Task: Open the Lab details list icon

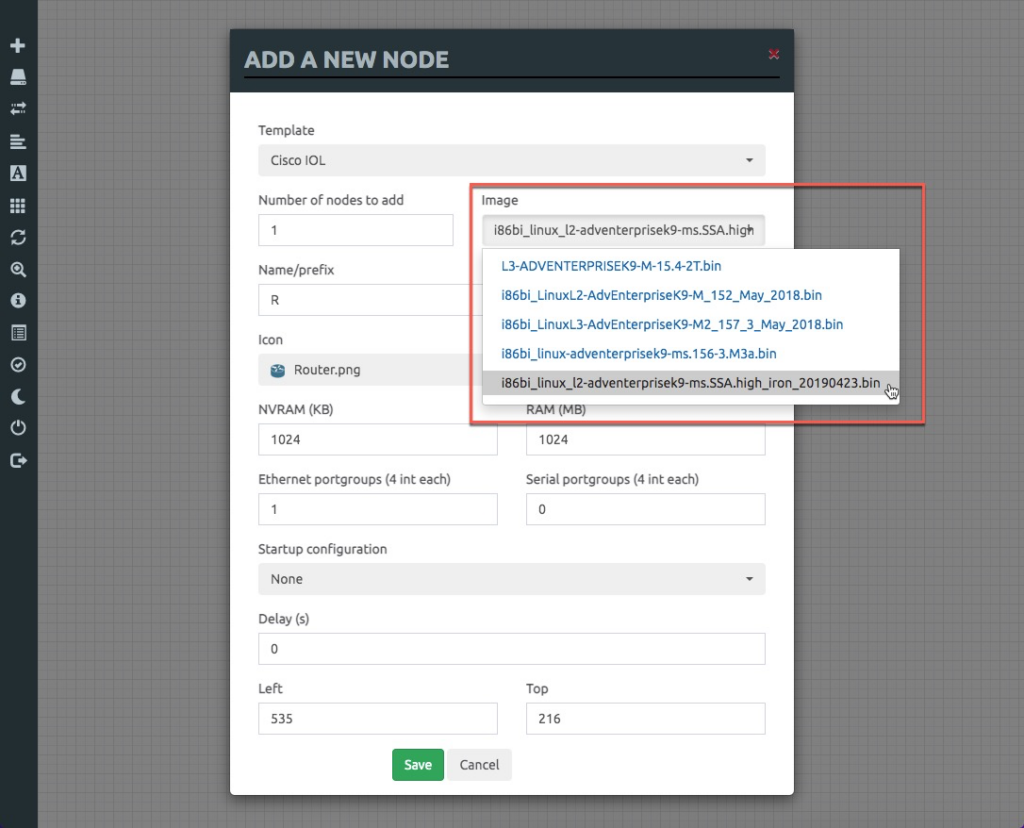Action: (18, 333)
